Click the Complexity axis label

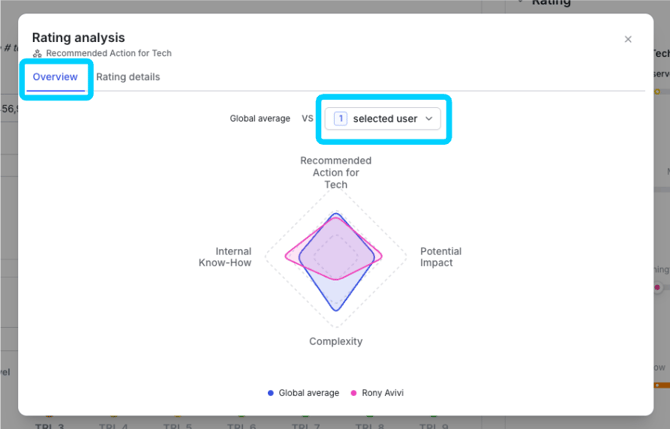pos(336,341)
